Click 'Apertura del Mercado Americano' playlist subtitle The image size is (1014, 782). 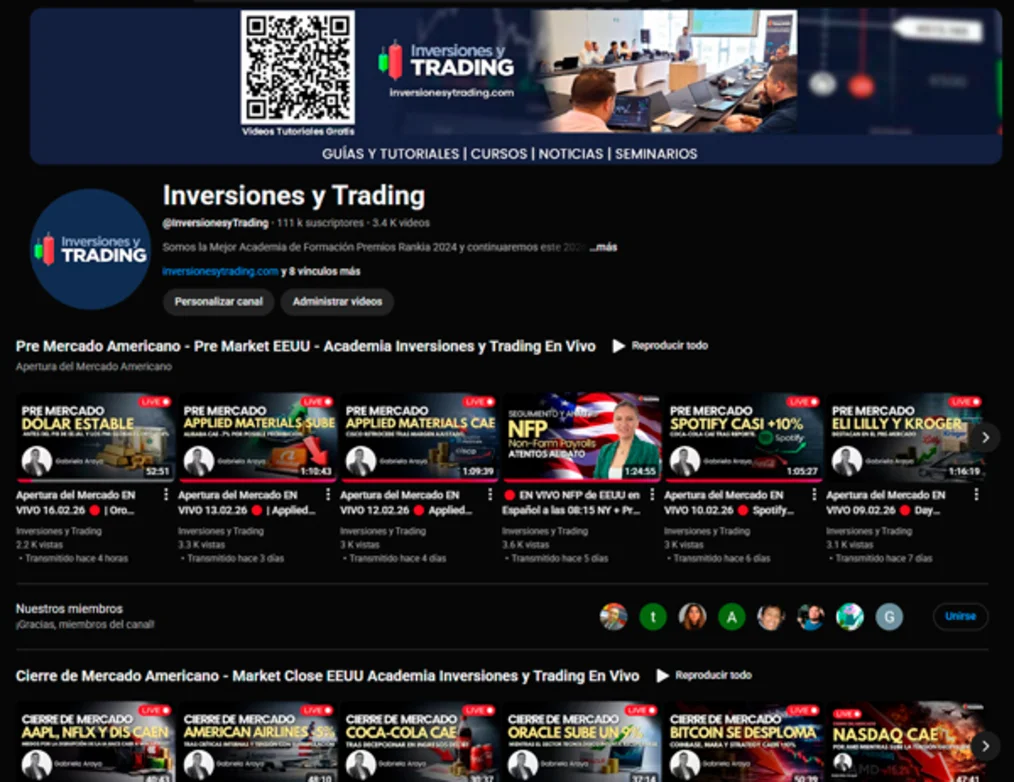94,367
